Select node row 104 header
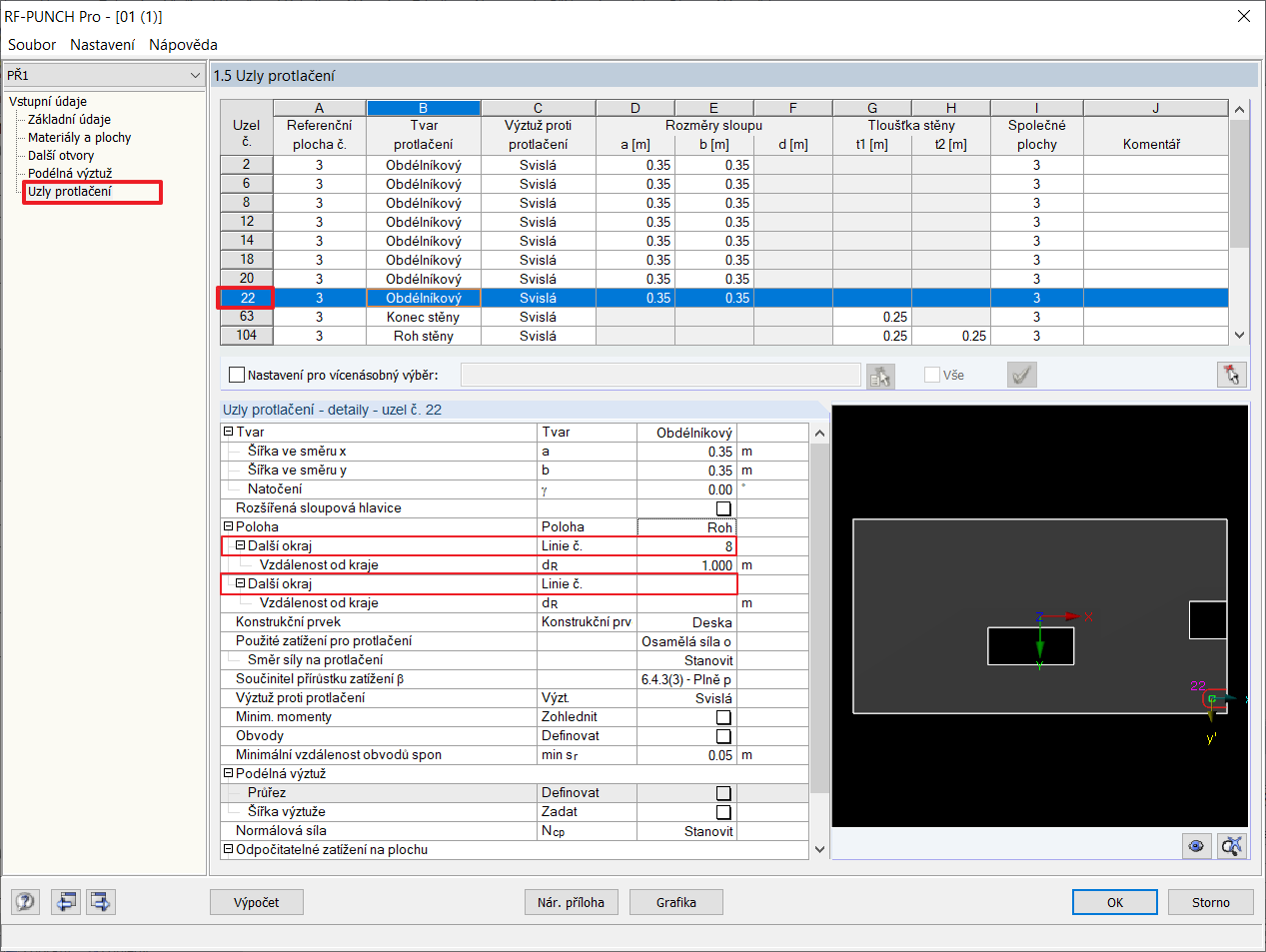The height and width of the screenshot is (952, 1266). tap(247, 336)
